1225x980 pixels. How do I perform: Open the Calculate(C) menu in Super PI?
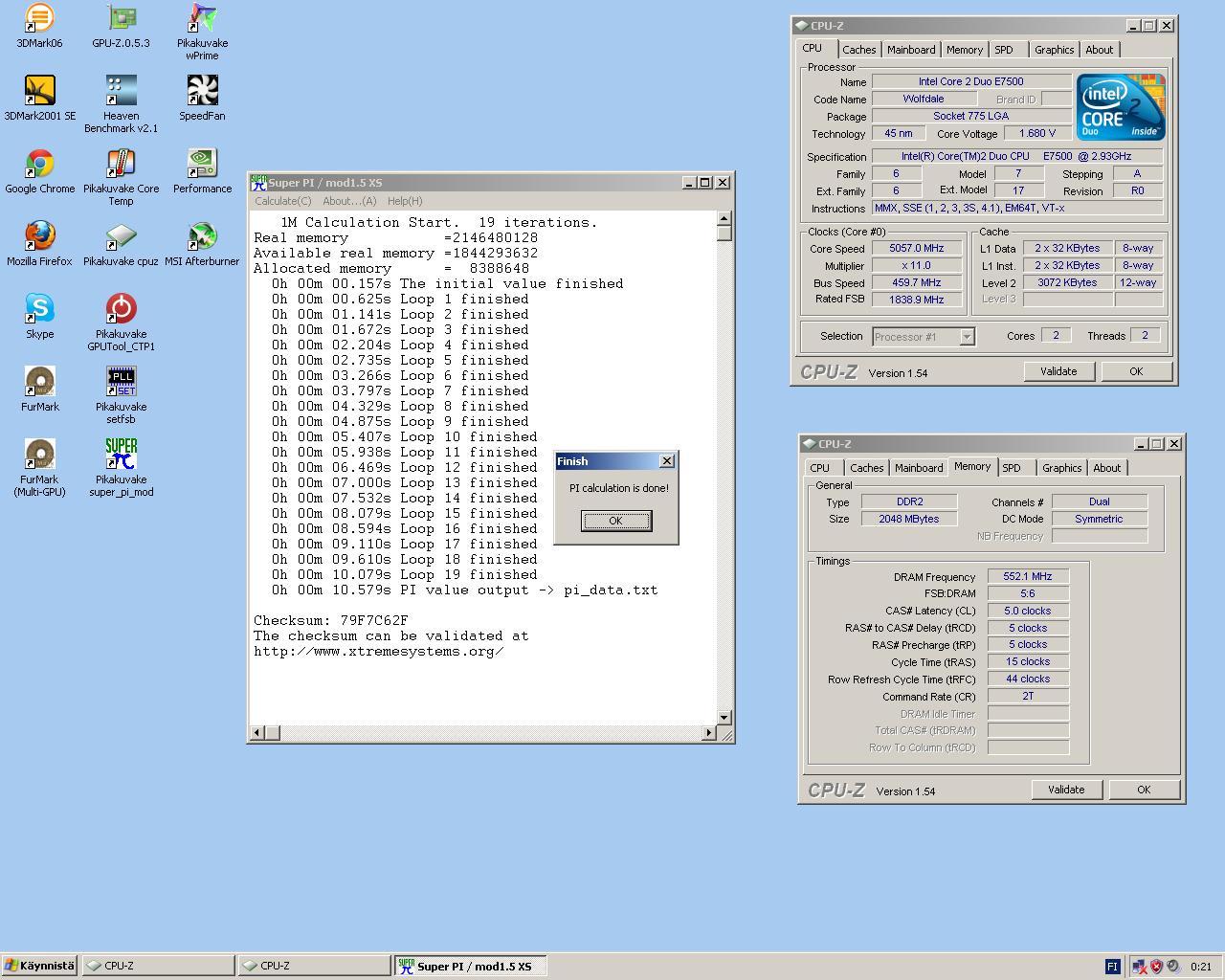point(282,201)
